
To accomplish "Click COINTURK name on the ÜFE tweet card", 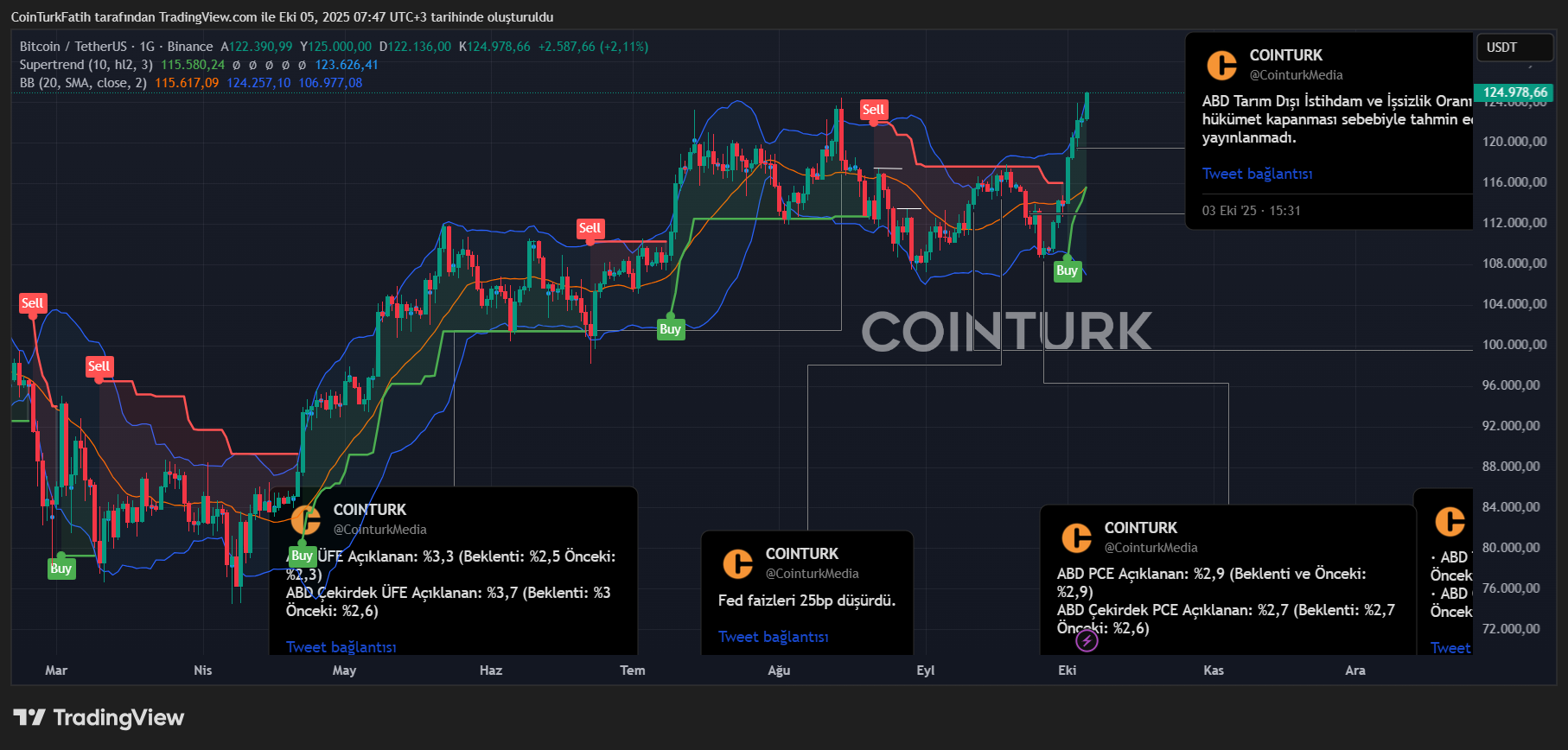I will pyautogui.click(x=370, y=510).
